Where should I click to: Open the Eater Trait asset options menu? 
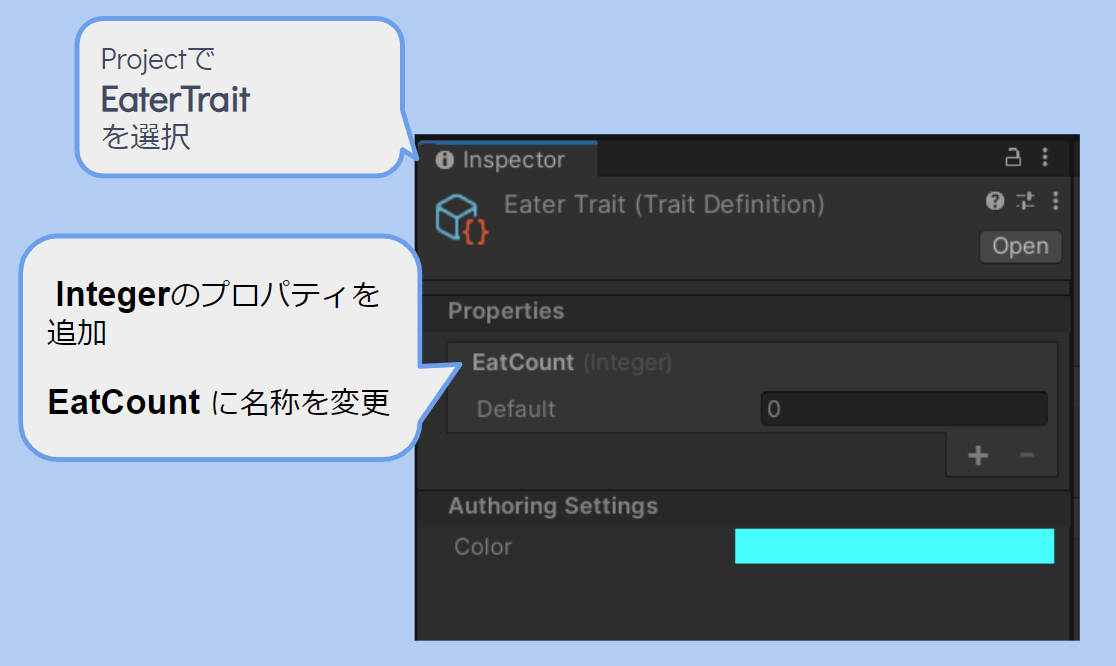1056,201
